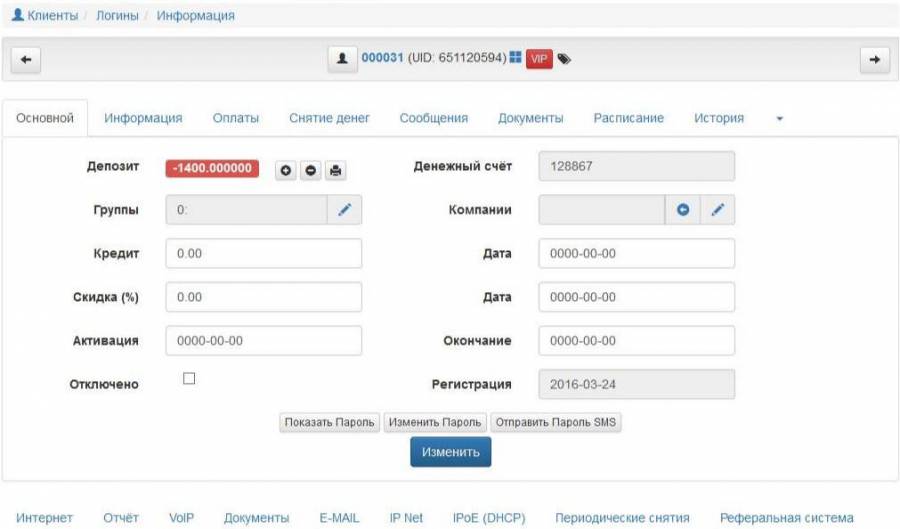Open the Оплаты tab
This screenshot has height=529, width=900.
[x=235, y=118]
